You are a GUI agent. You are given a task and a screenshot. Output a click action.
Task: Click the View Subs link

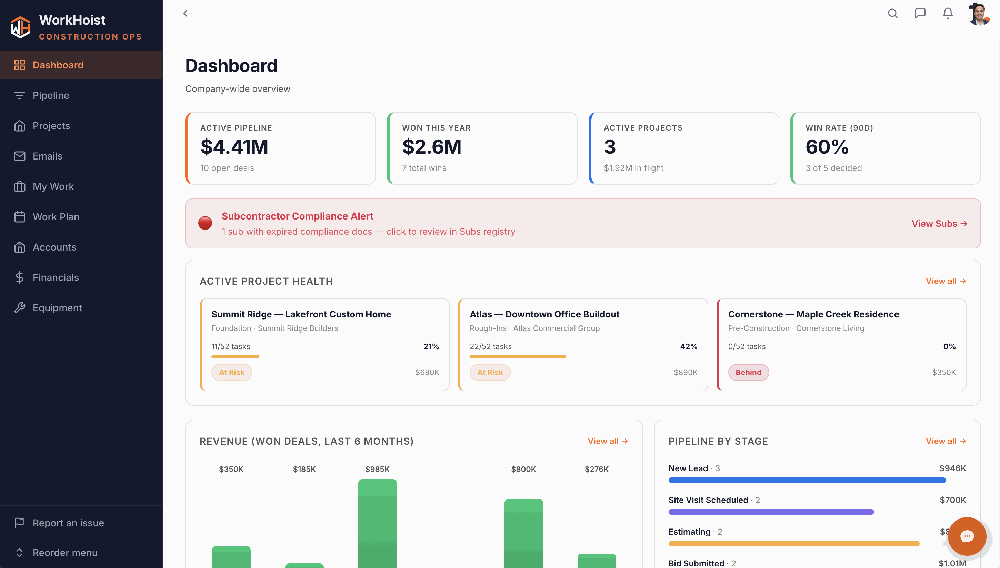pyautogui.click(x=939, y=224)
